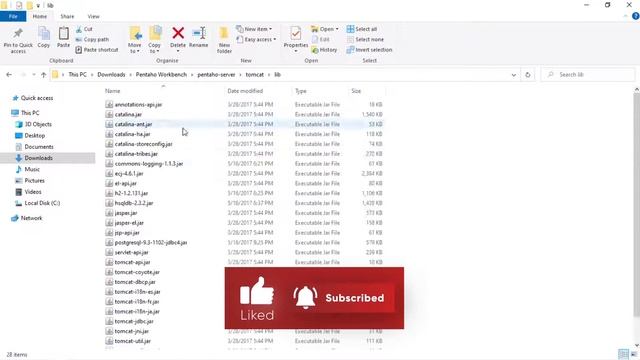Cut the selected file
The width and height of the screenshot is (640, 360).
[x=84, y=29]
